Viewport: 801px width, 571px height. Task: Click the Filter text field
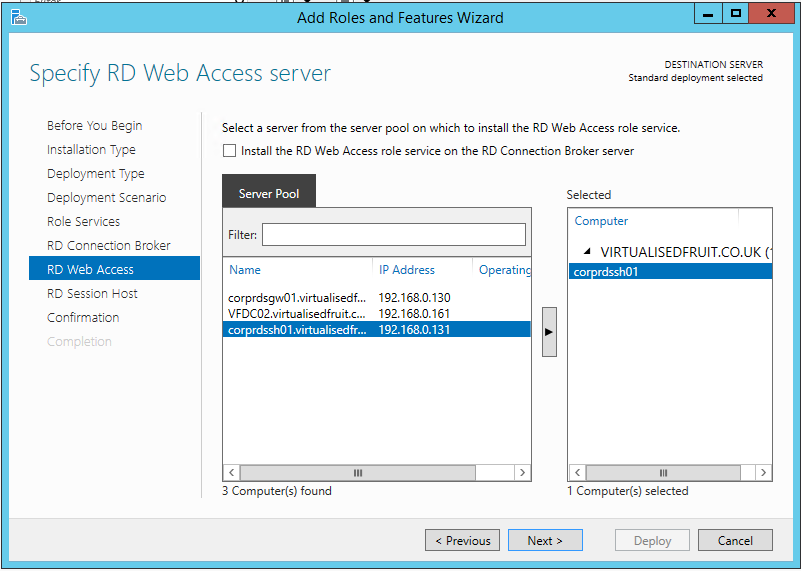coord(393,235)
